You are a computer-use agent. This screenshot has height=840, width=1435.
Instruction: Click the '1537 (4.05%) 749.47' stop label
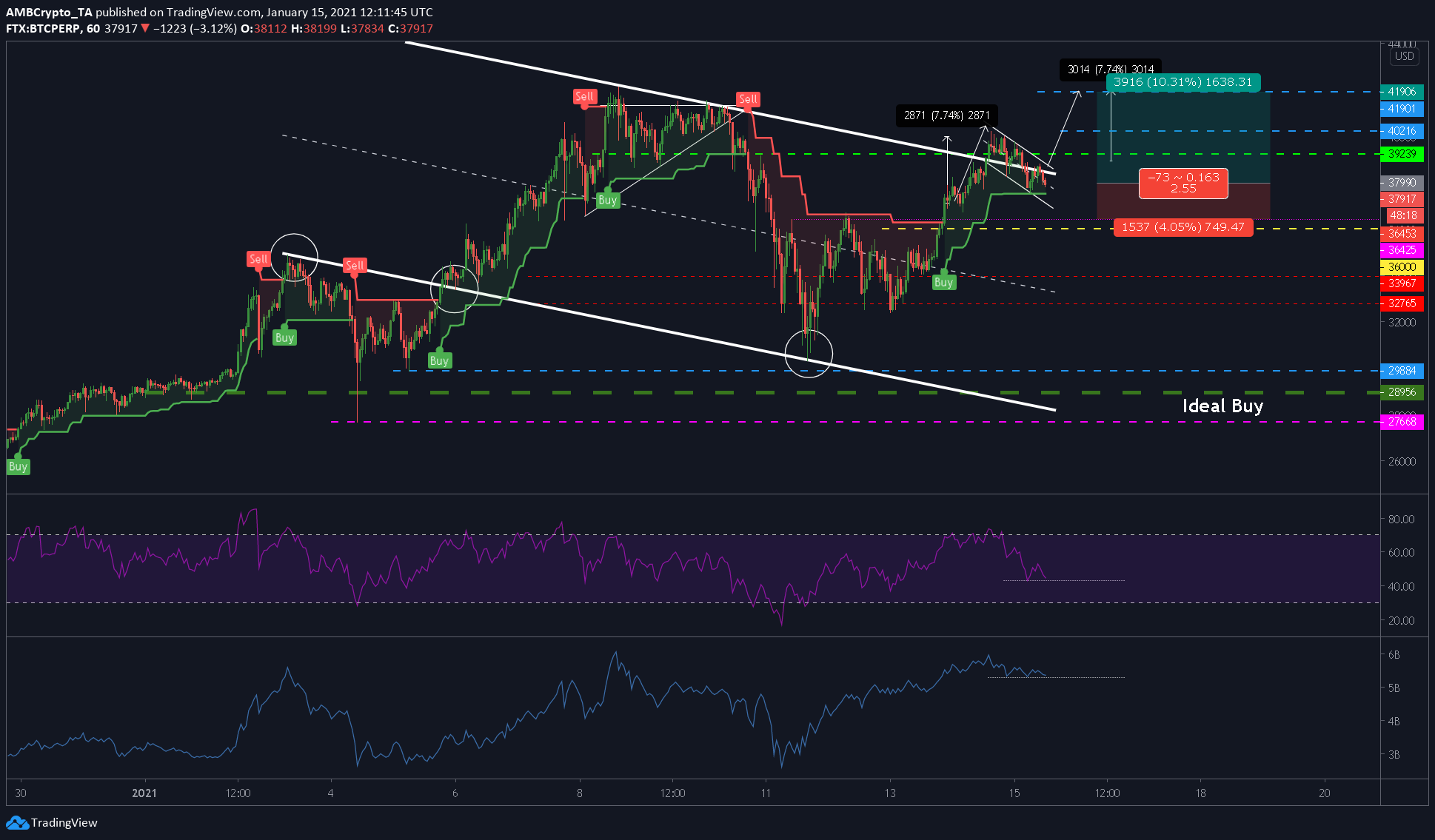(1183, 227)
